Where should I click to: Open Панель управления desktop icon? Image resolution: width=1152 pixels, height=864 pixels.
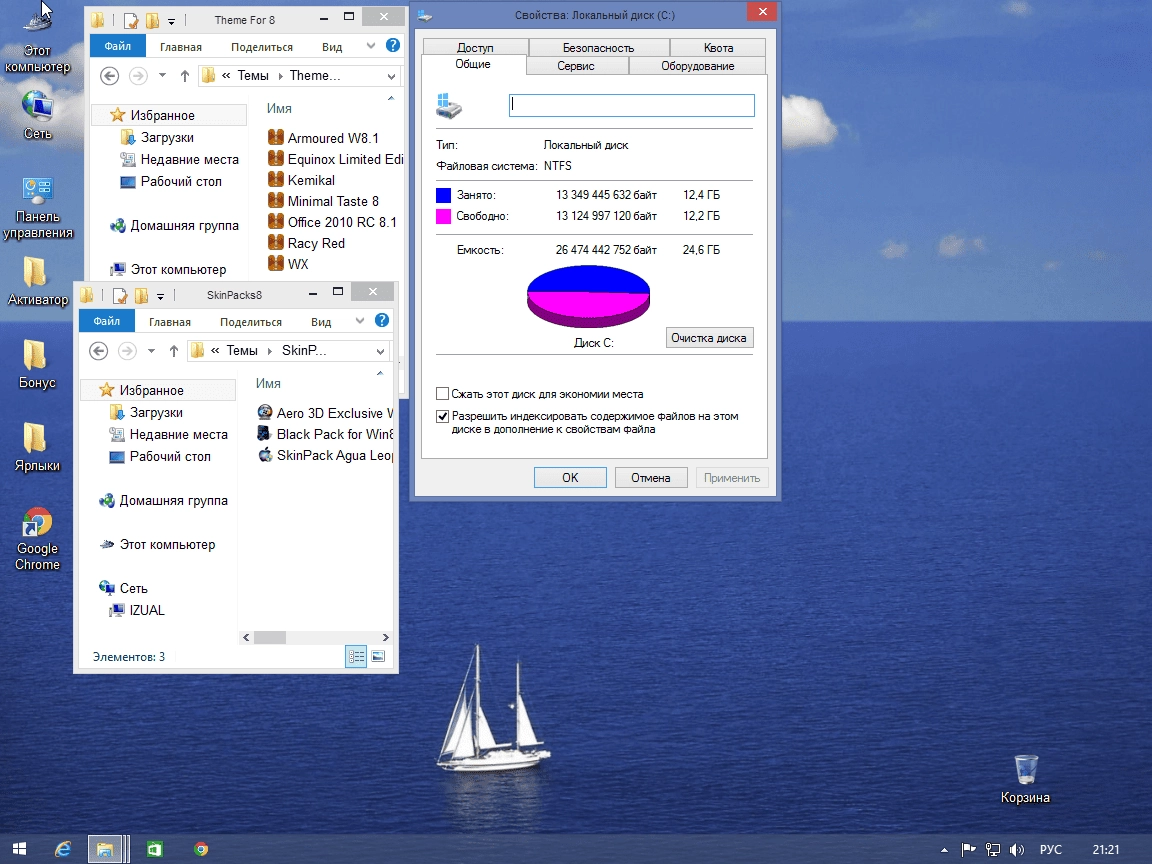click(37, 209)
